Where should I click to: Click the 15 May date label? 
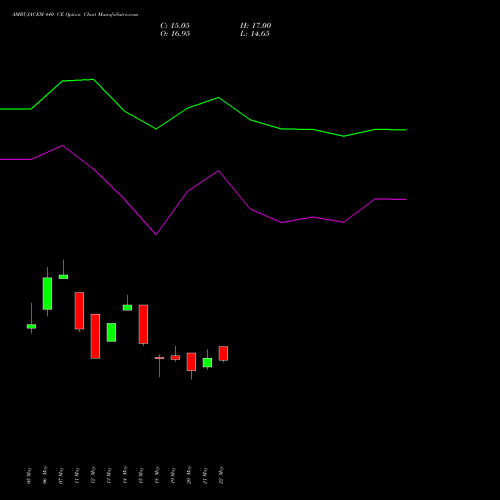pos(141,475)
